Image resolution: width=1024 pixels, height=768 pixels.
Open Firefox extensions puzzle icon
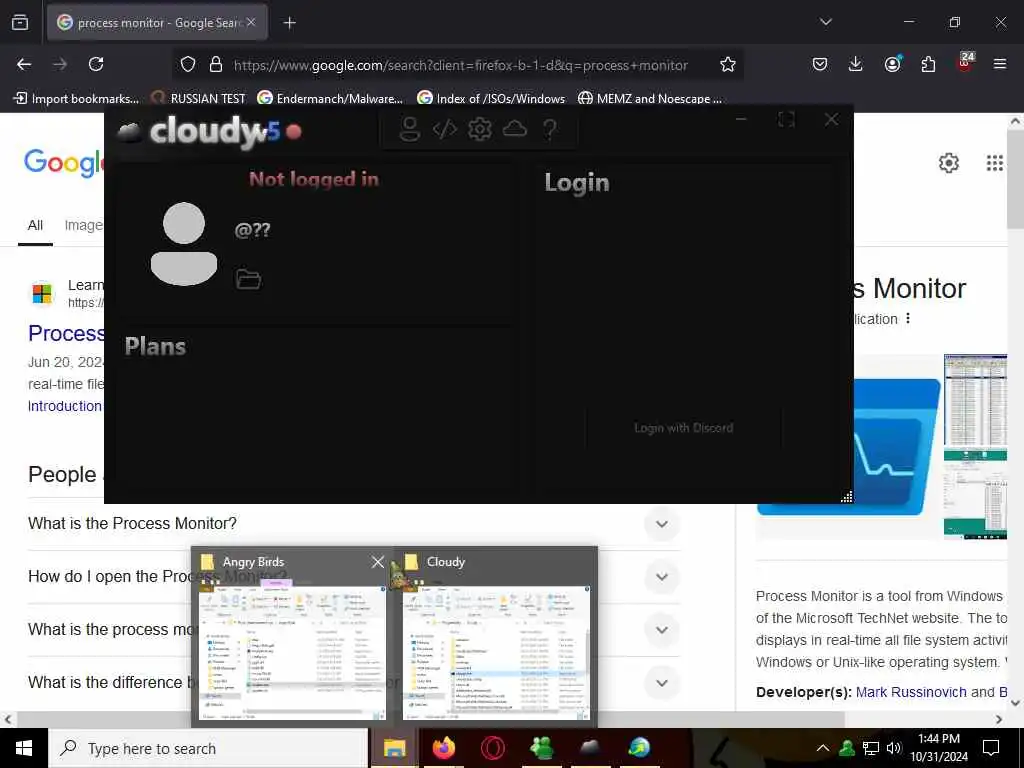[x=928, y=64]
